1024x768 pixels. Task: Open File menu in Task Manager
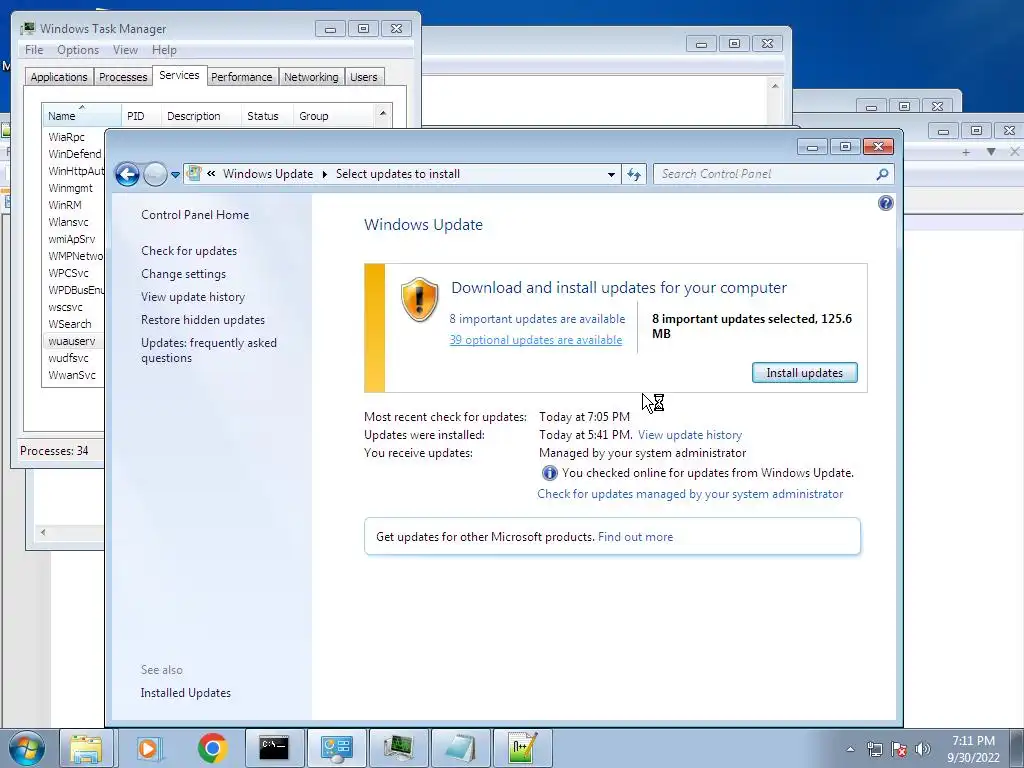click(34, 50)
